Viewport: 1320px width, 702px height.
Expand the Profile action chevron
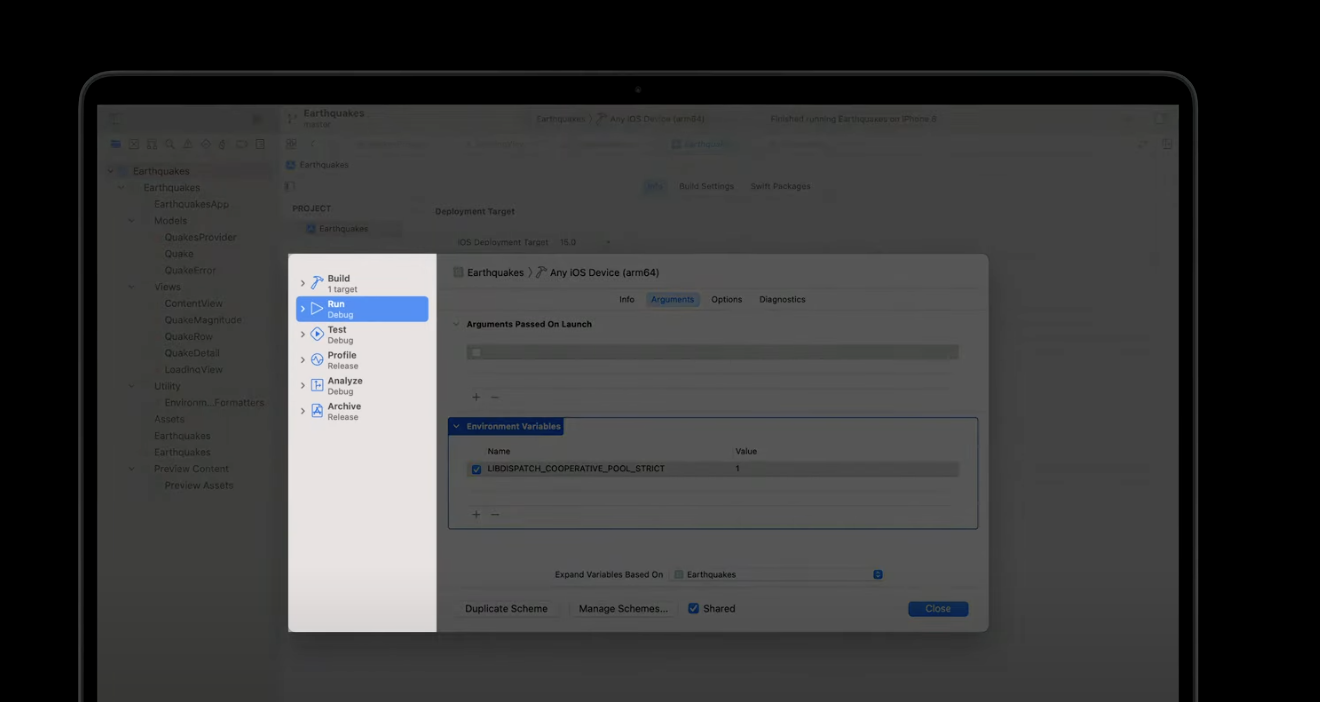(303, 360)
